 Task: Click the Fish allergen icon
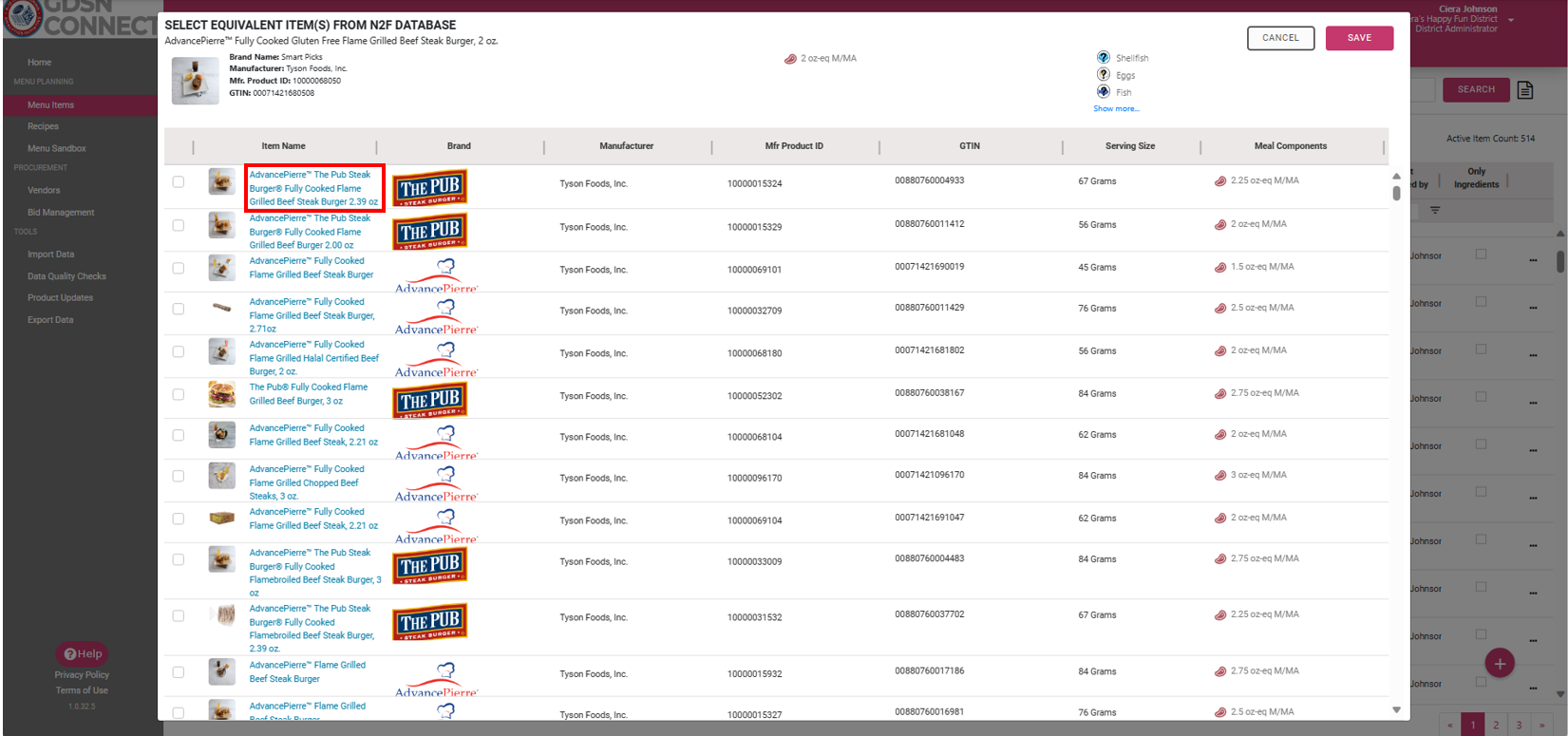click(1104, 92)
